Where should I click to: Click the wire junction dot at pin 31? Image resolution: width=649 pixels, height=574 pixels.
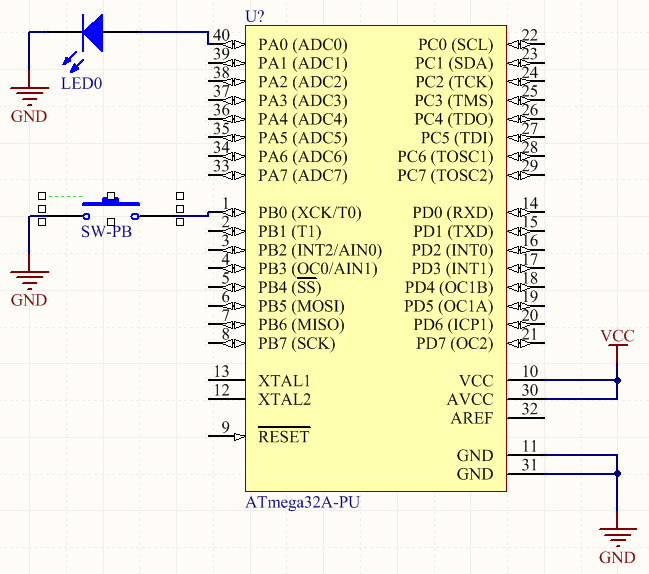tap(617, 473)
